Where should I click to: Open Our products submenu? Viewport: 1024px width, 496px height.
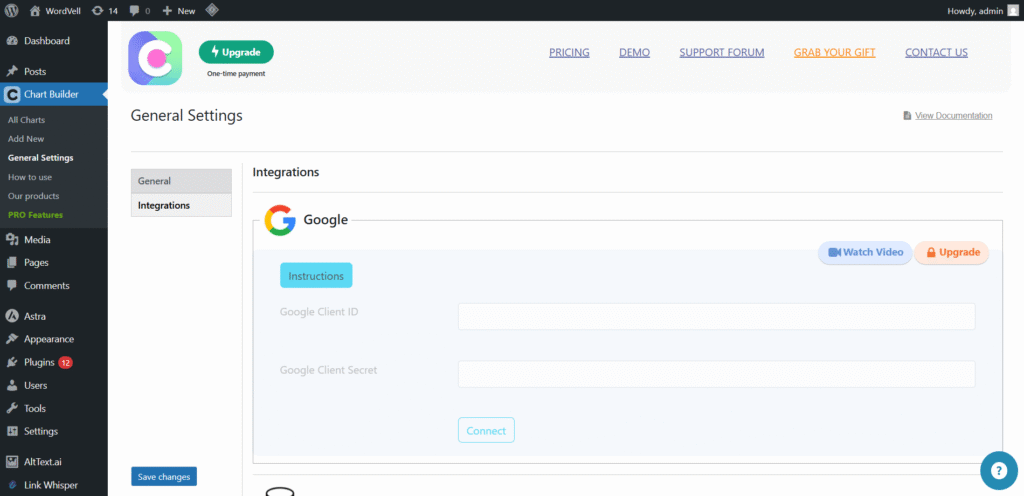pyautogui.click(x=33, y=196)
